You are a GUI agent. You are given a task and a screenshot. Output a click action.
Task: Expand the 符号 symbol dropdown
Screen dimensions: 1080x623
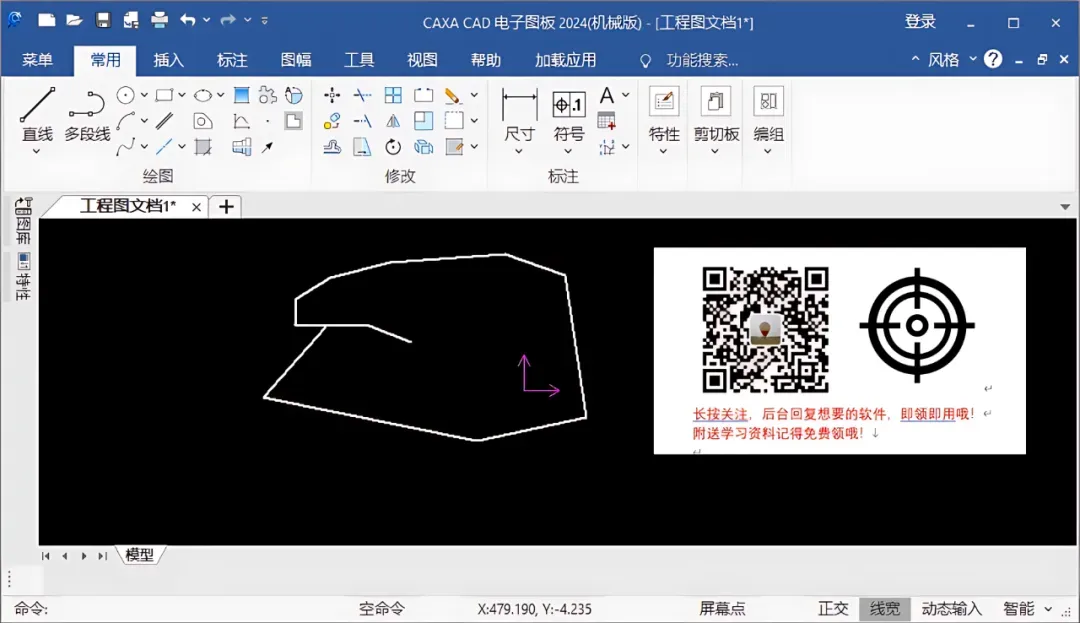[x=568, y=151]
